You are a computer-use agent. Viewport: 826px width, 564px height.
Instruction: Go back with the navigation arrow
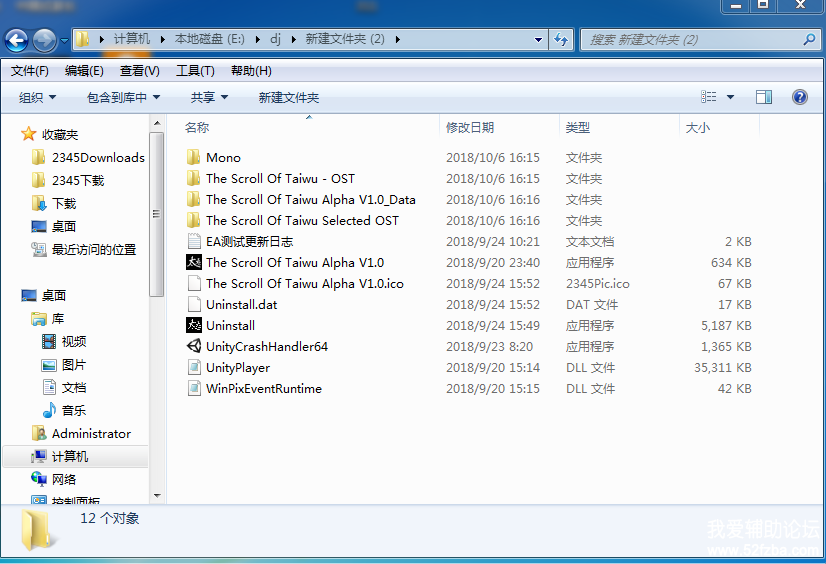pos(16,40)
